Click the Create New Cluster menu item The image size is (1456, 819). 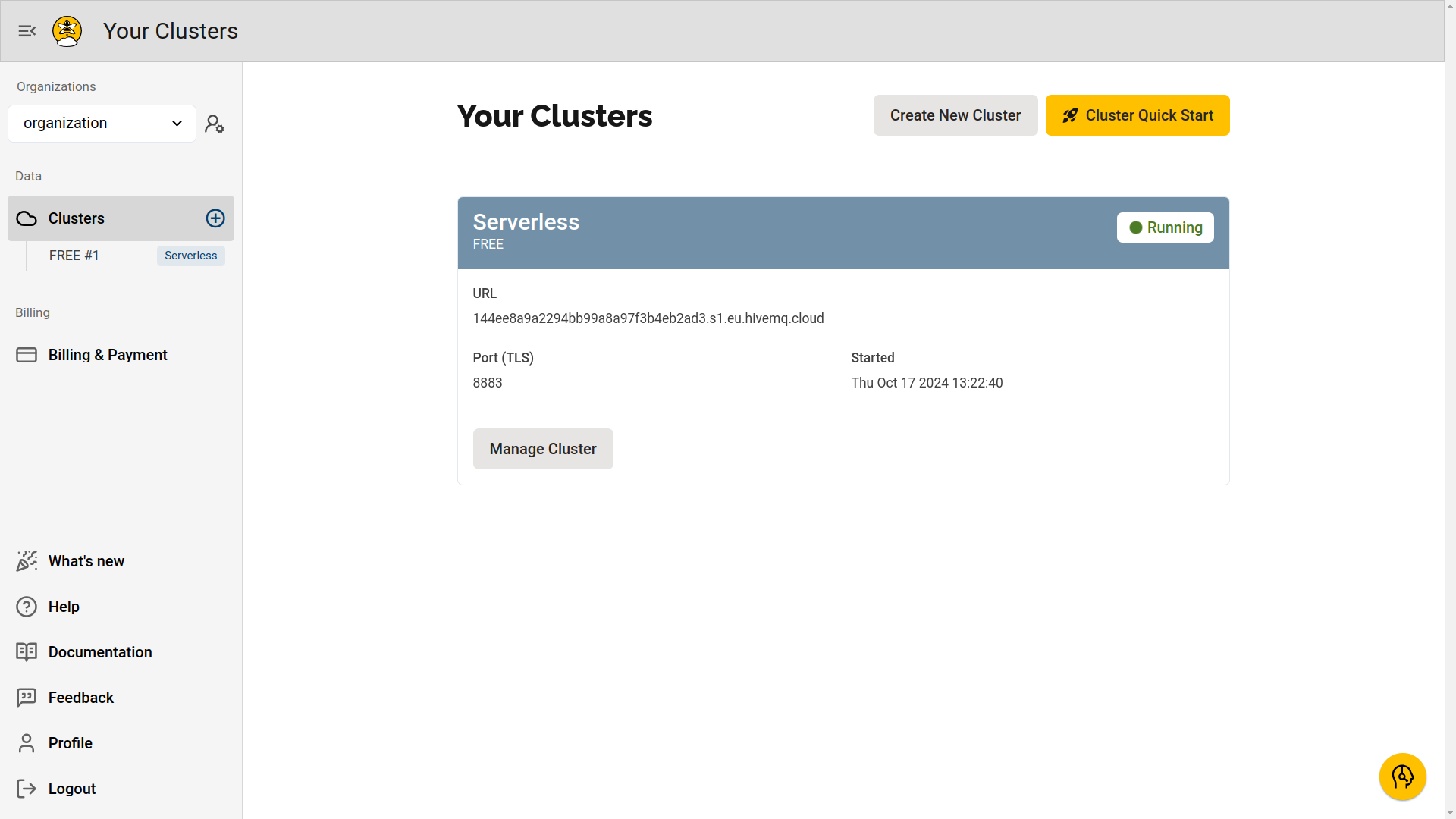pos(955,115)
